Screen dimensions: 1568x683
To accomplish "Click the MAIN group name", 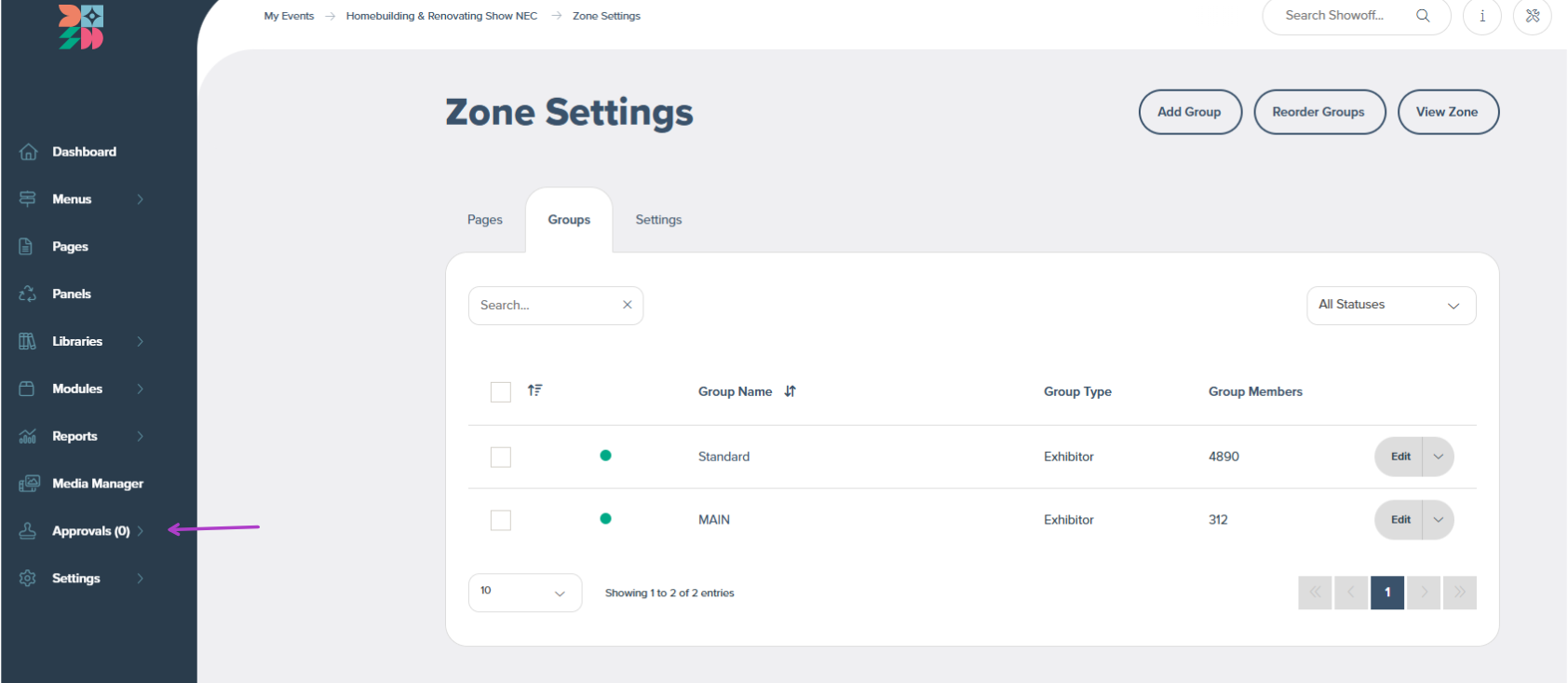I will (714, 520).
